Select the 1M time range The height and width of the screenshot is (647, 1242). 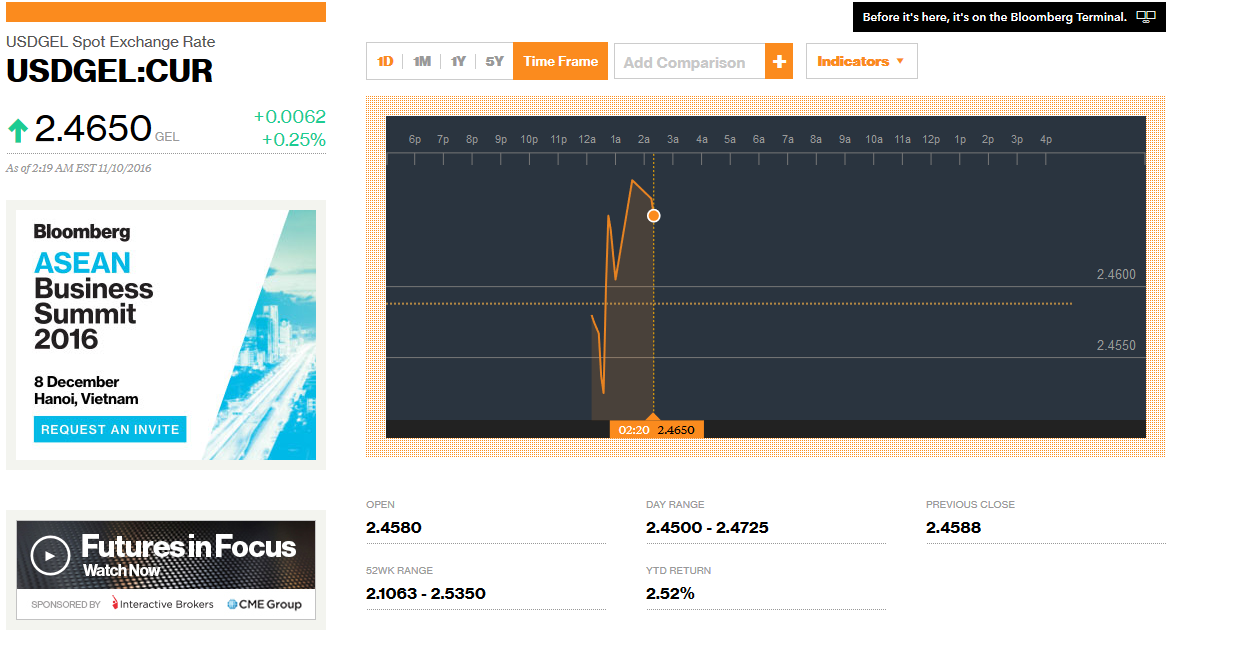coord(422,61)
